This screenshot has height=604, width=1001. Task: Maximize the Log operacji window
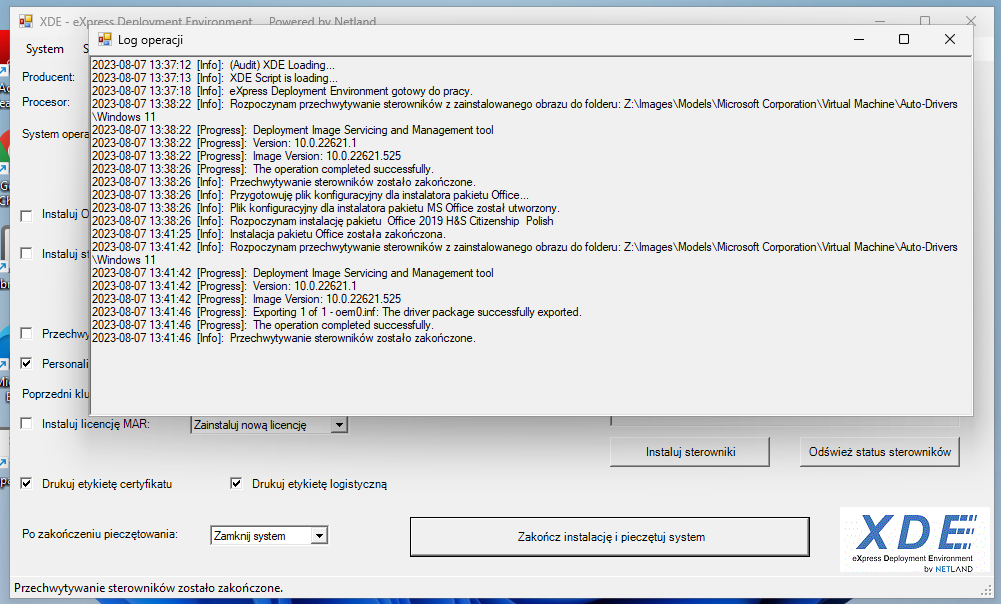pos(904,39)
